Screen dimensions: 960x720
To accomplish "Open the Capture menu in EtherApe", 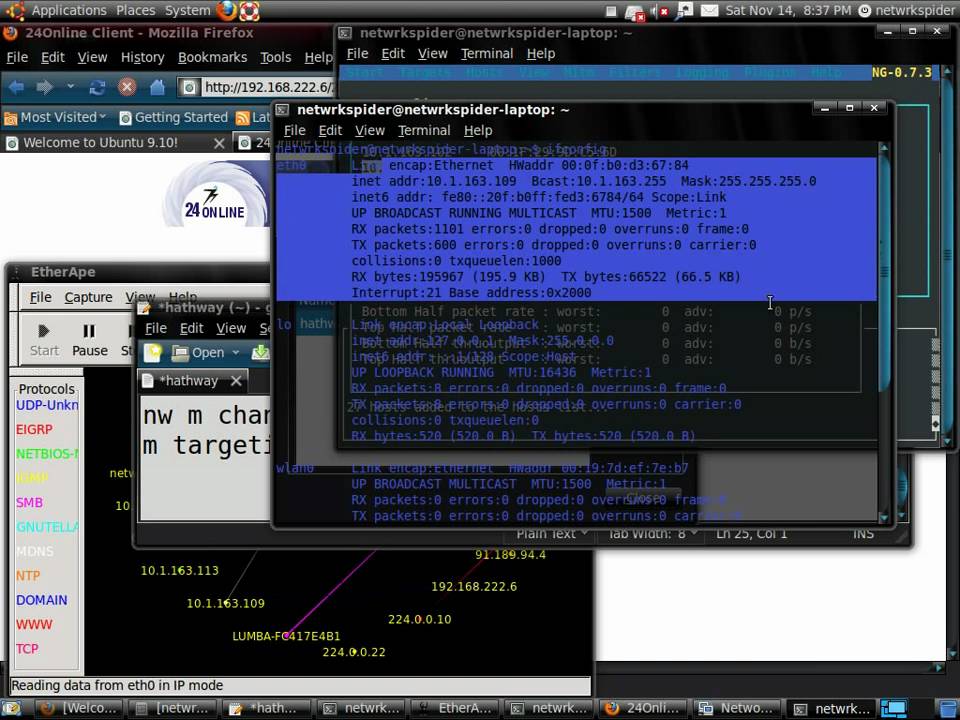I will coord(88,297).
